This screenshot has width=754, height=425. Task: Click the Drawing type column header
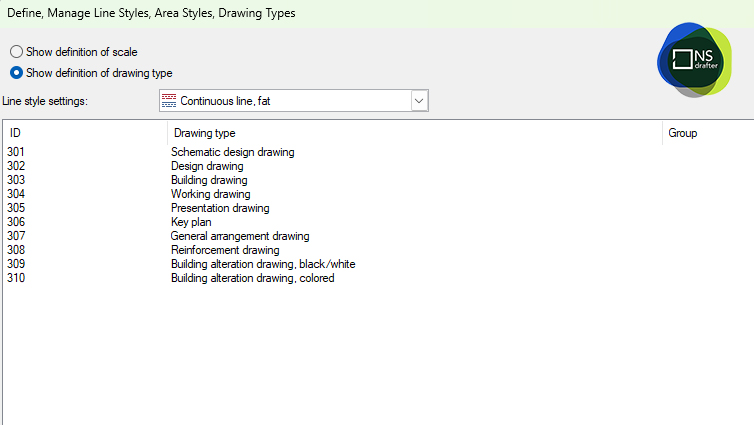414,133
